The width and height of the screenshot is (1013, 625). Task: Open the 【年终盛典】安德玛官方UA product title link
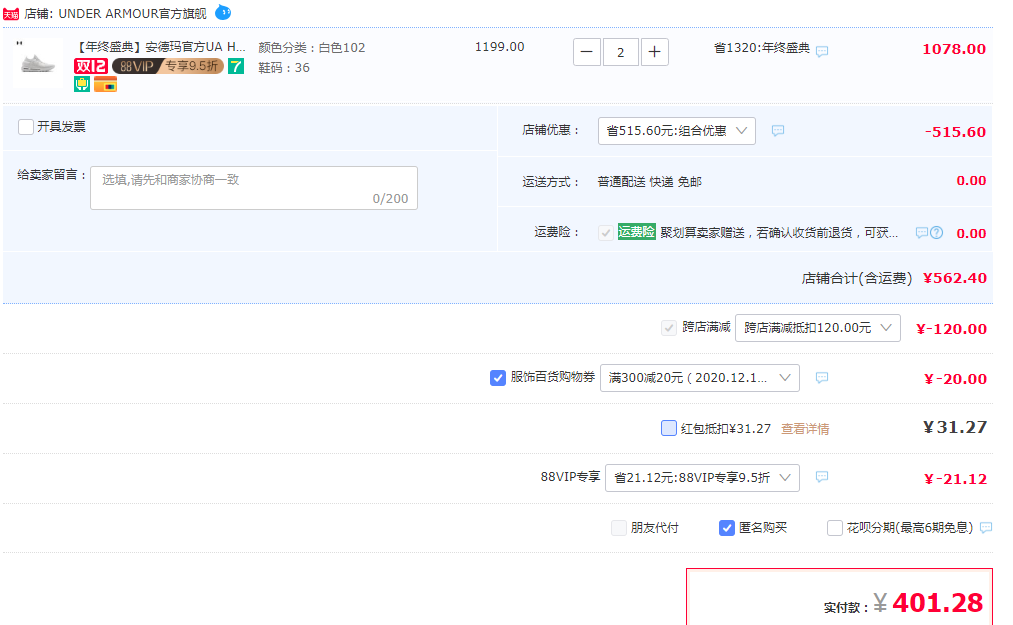coord(161,47)
